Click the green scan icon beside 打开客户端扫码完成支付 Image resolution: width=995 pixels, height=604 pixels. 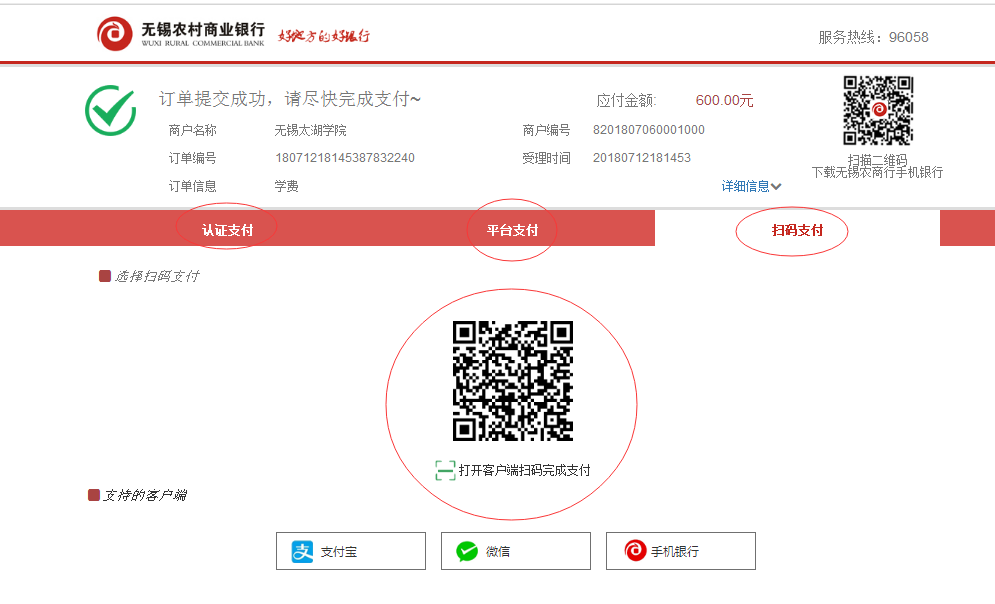[x=445, y=470]
